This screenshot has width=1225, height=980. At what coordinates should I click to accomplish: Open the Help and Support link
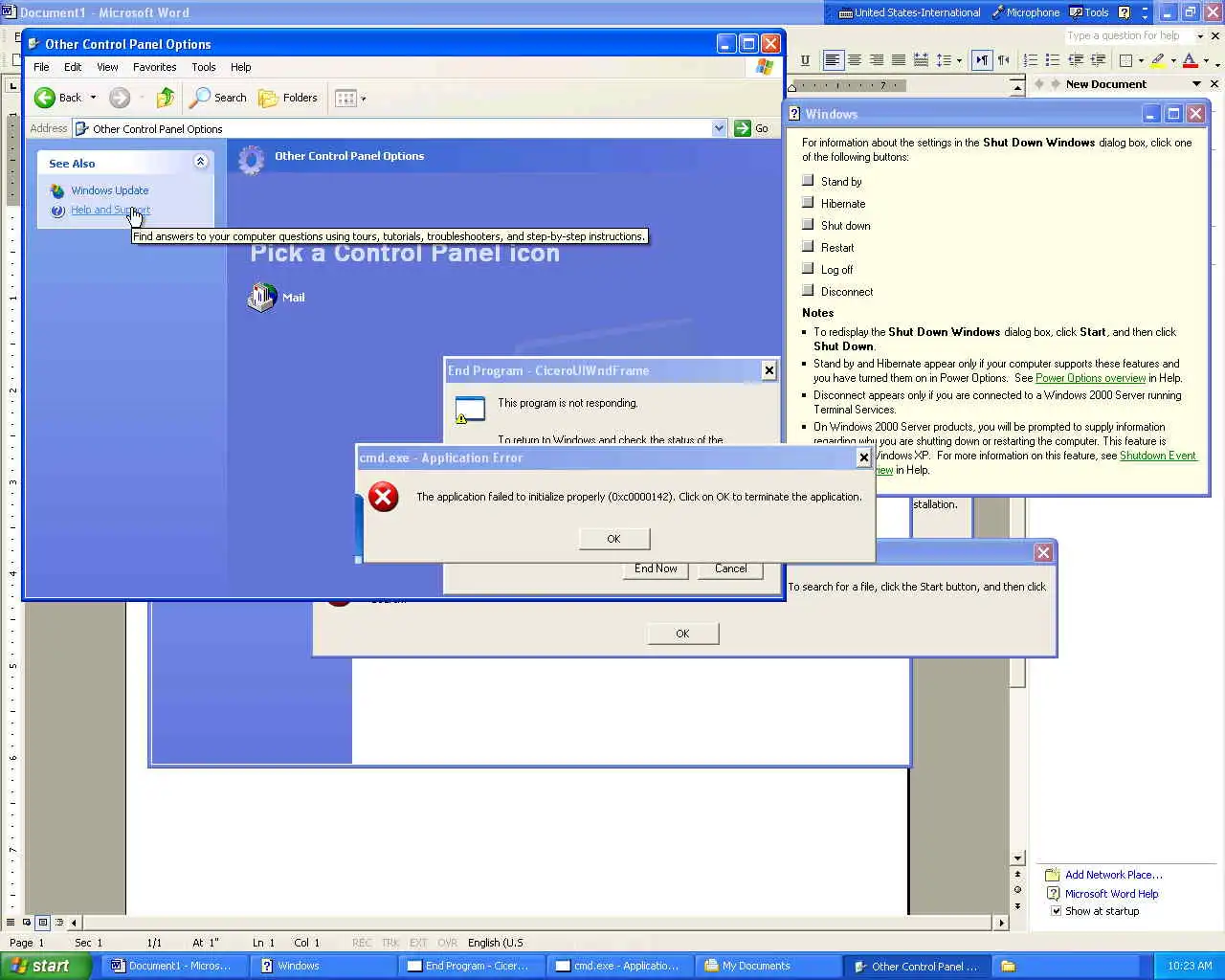(x=110, y=210)
